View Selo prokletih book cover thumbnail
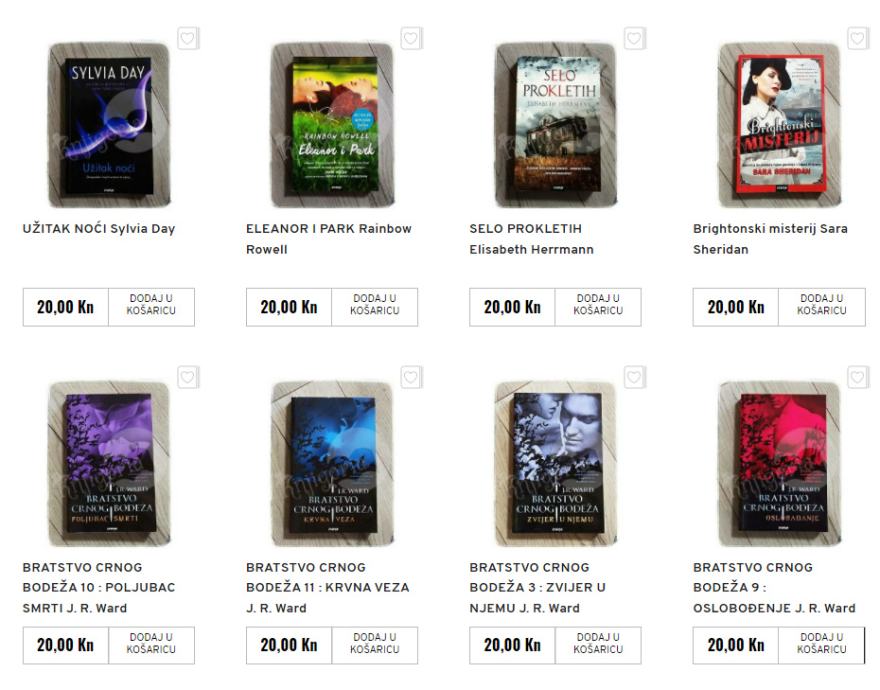The width and height of the screenshot is (880, 690). coord(556,125)
